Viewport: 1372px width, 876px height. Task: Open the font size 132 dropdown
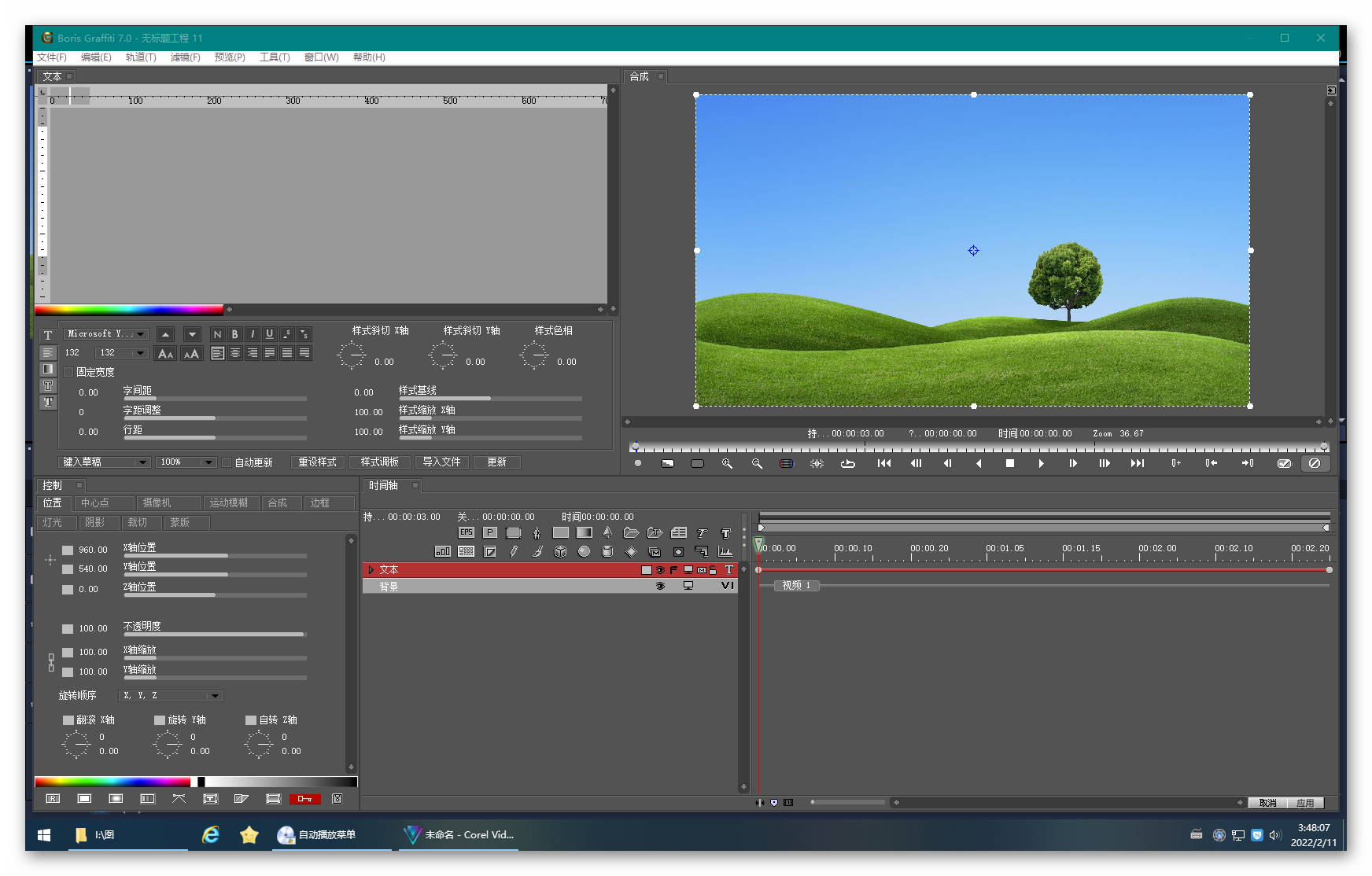(122, 353)
